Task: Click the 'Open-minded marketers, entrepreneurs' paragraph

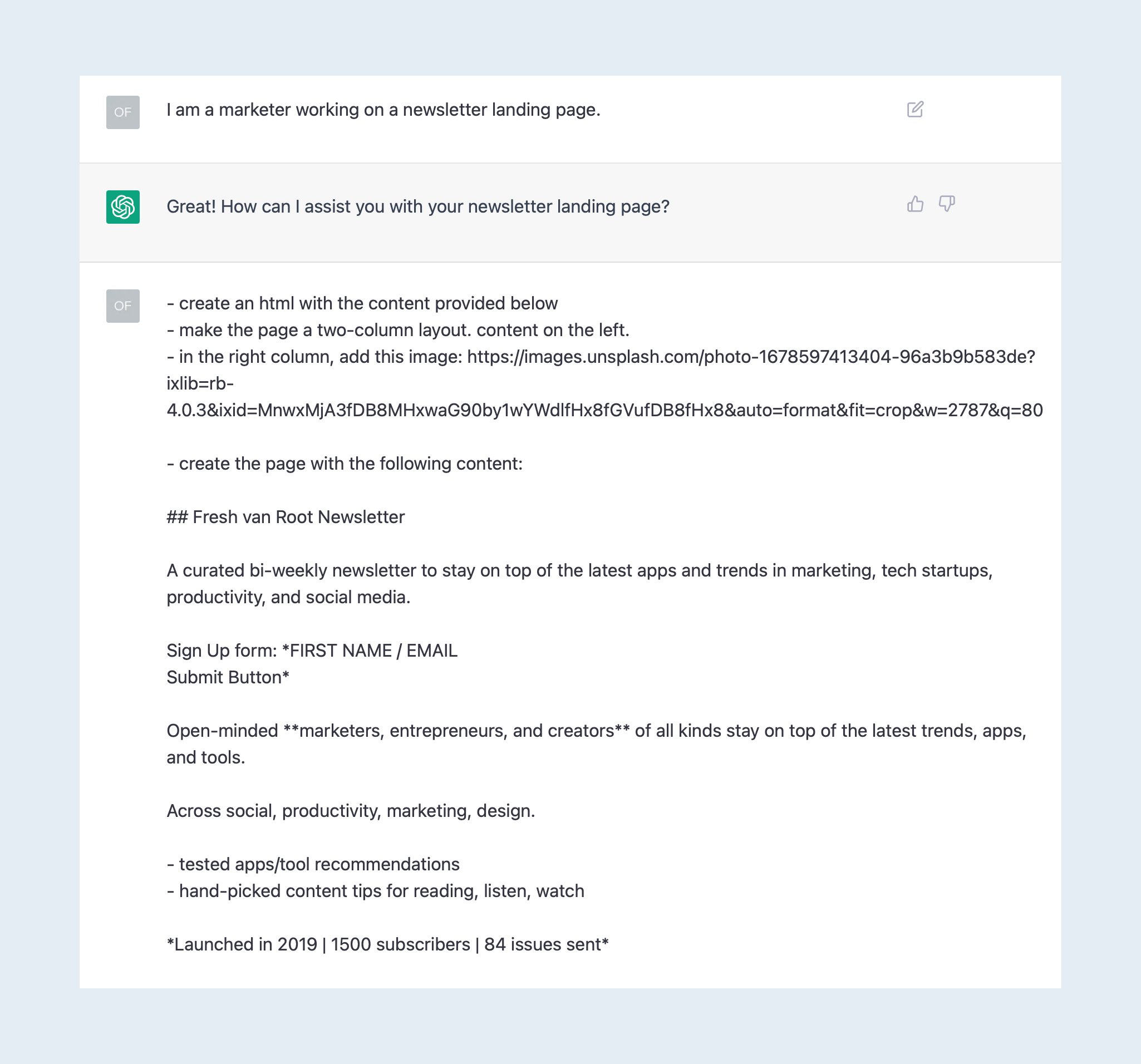Action: [596, 744]
